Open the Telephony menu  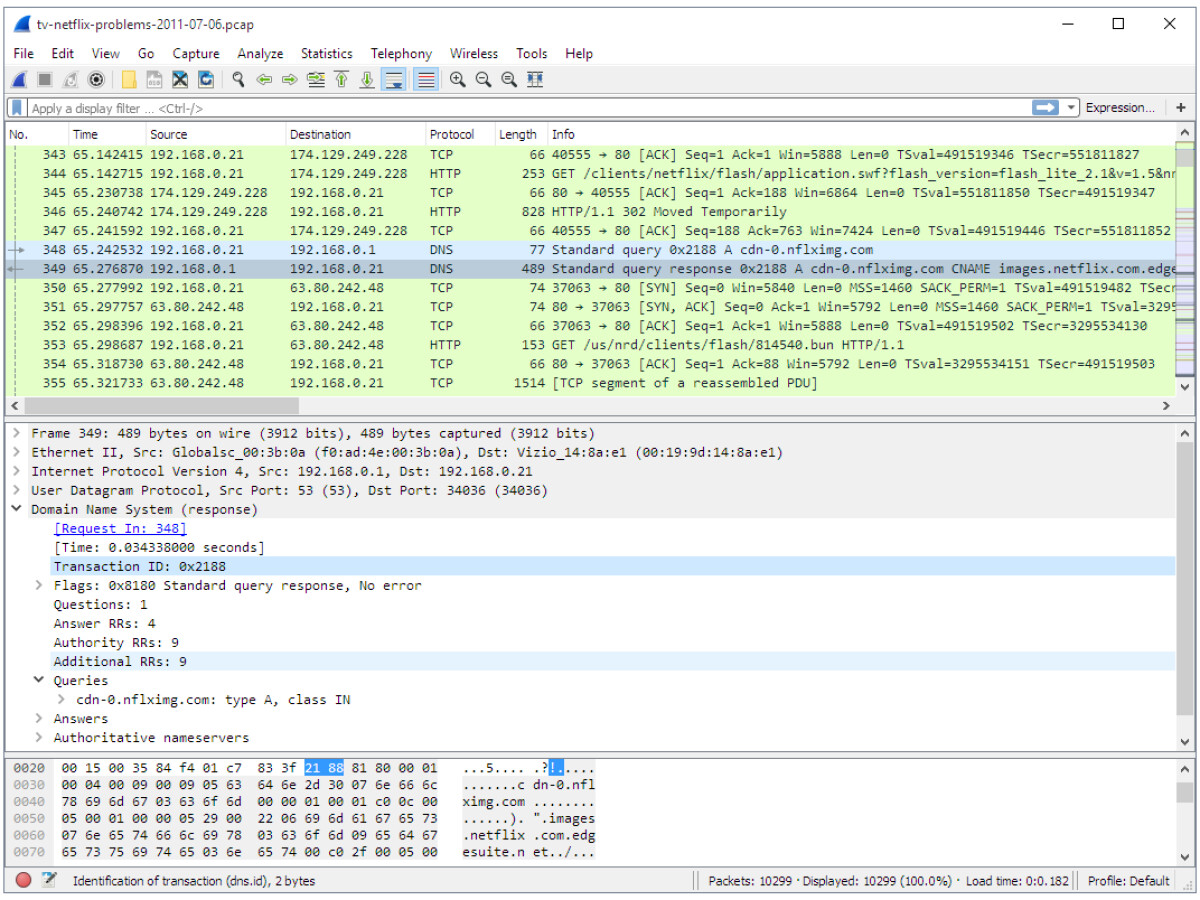pyautogui.click(x=401, y=53)
